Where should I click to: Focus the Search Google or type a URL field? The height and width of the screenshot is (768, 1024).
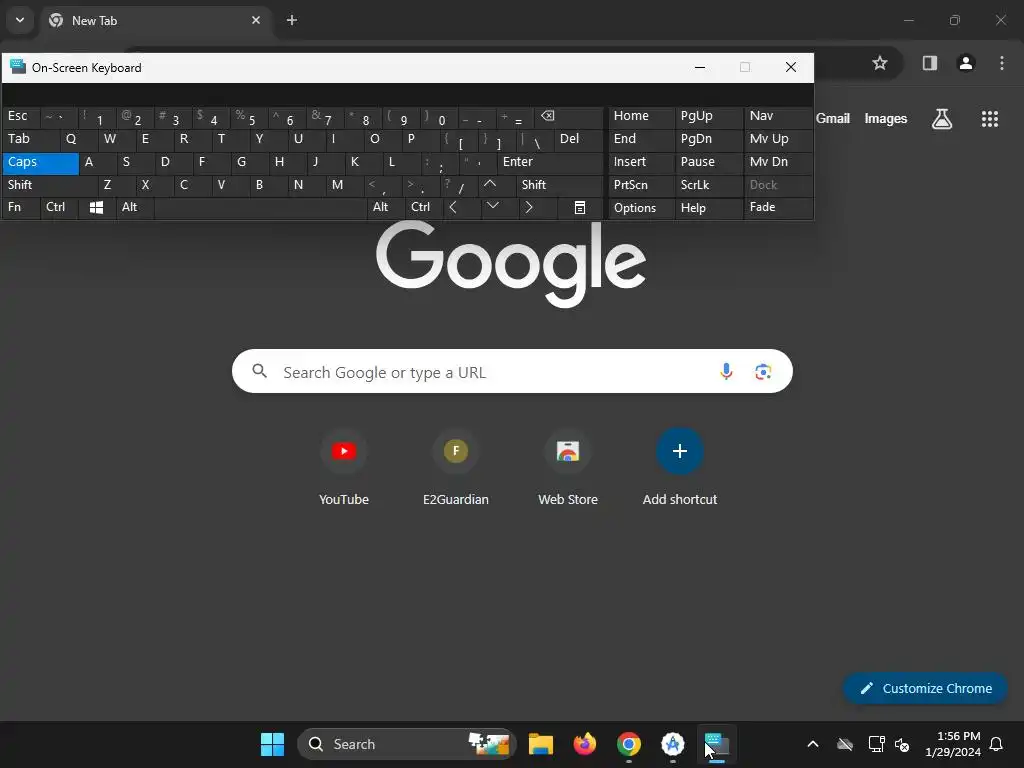(x=512, y=372)
